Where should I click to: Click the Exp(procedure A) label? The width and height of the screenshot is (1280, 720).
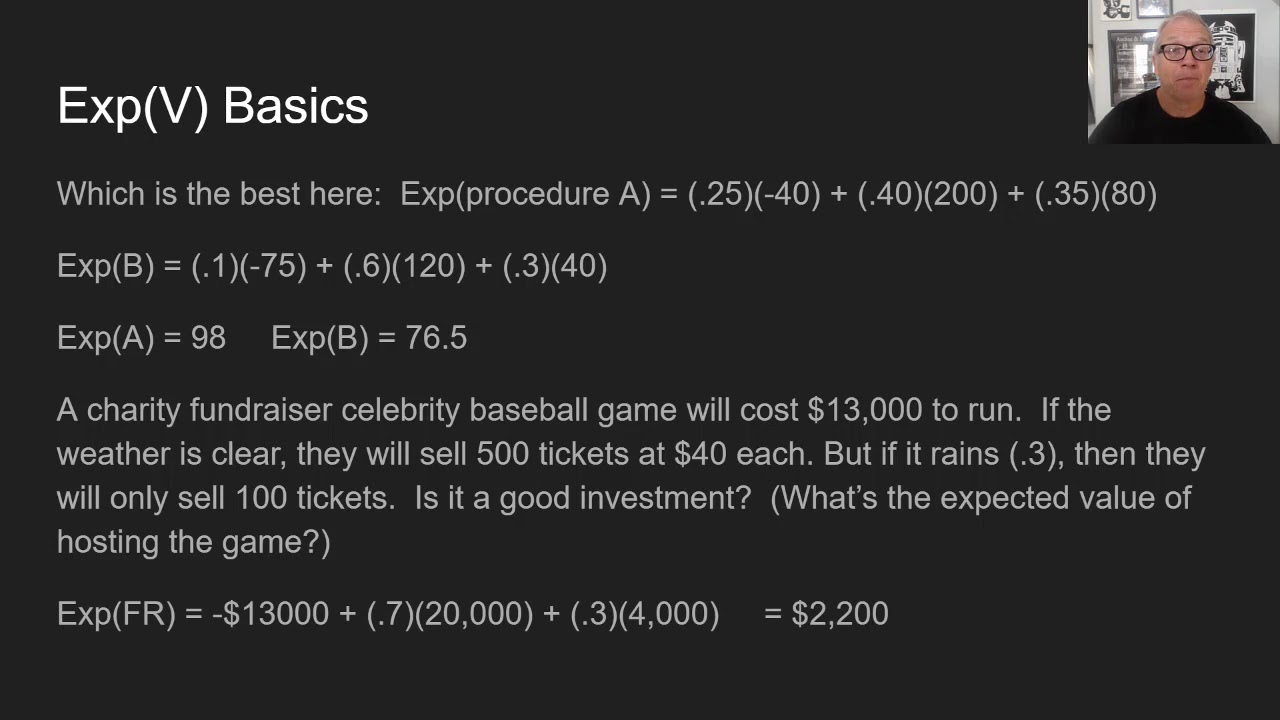tap(525, 194)
